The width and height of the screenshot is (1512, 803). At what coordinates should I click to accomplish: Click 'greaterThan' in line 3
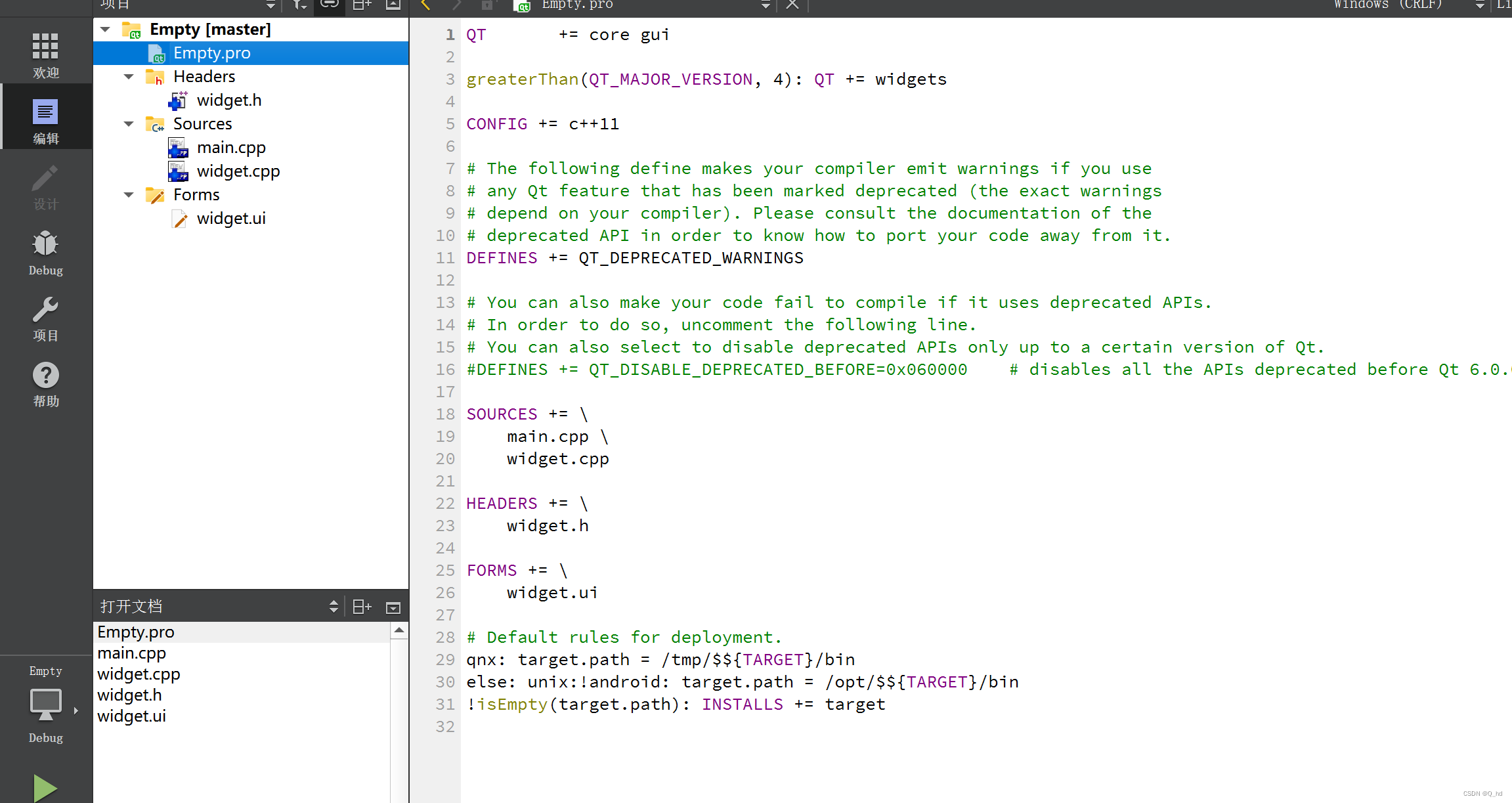[523, 79]
